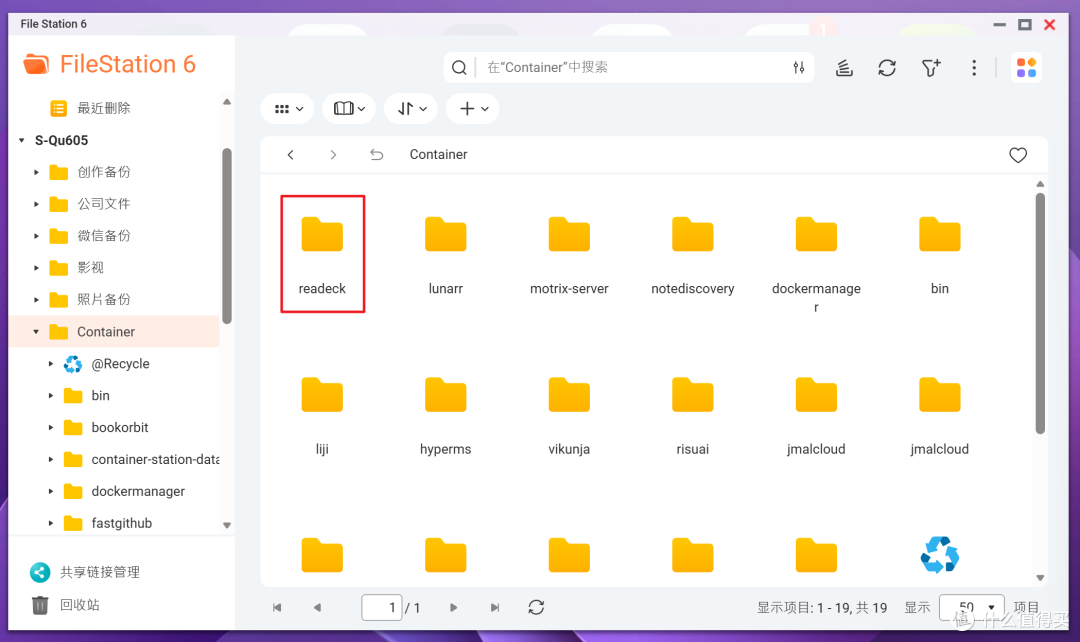
Task: Go to the last page
Action: [x=495, y=608]
